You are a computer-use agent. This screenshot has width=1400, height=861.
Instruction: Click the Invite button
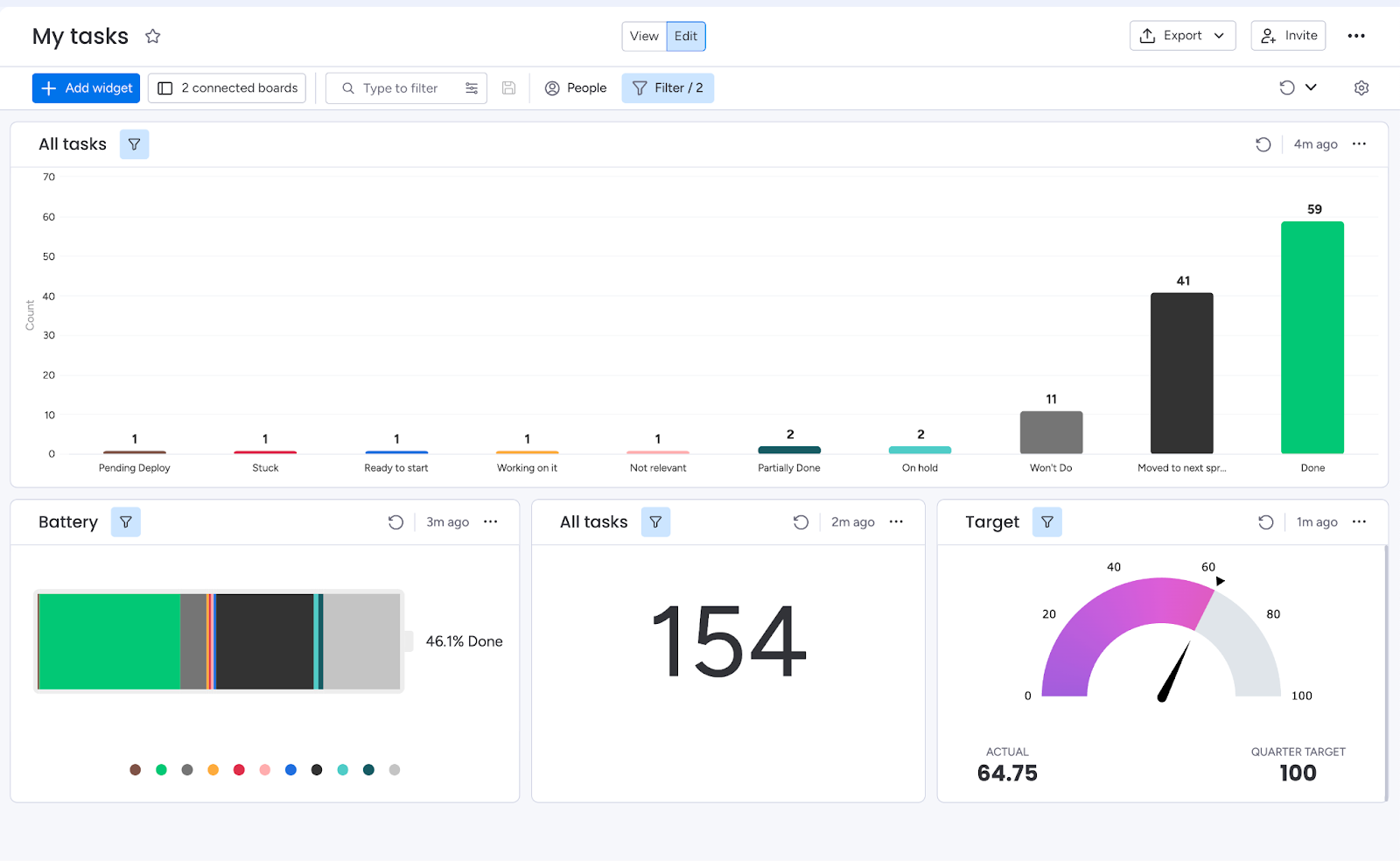tap(1289, 36)
